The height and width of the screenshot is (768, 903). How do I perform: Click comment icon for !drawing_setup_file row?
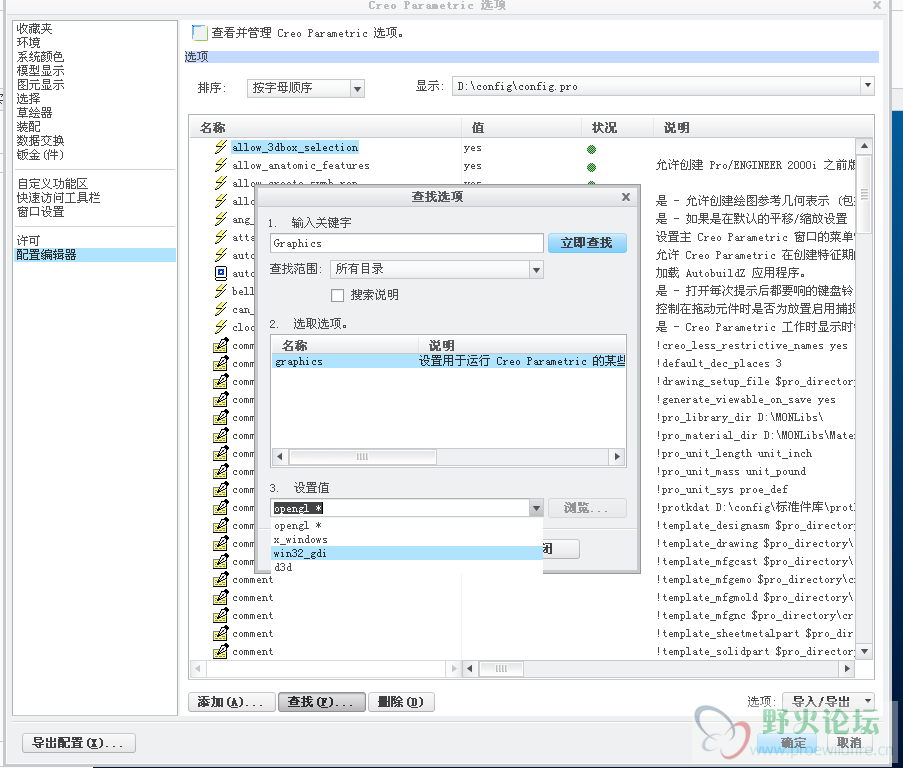(221, 381)
